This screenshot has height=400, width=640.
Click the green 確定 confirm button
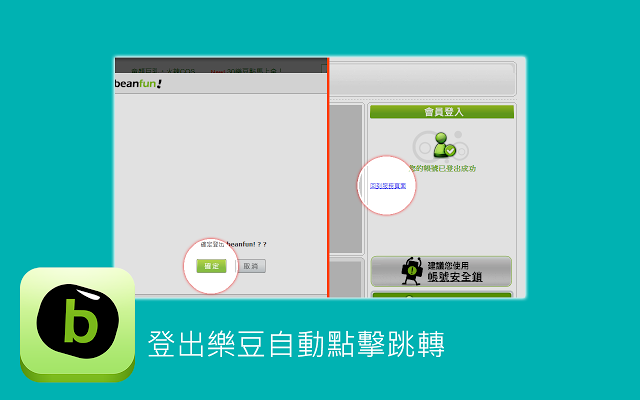click(x=211, y=266)
